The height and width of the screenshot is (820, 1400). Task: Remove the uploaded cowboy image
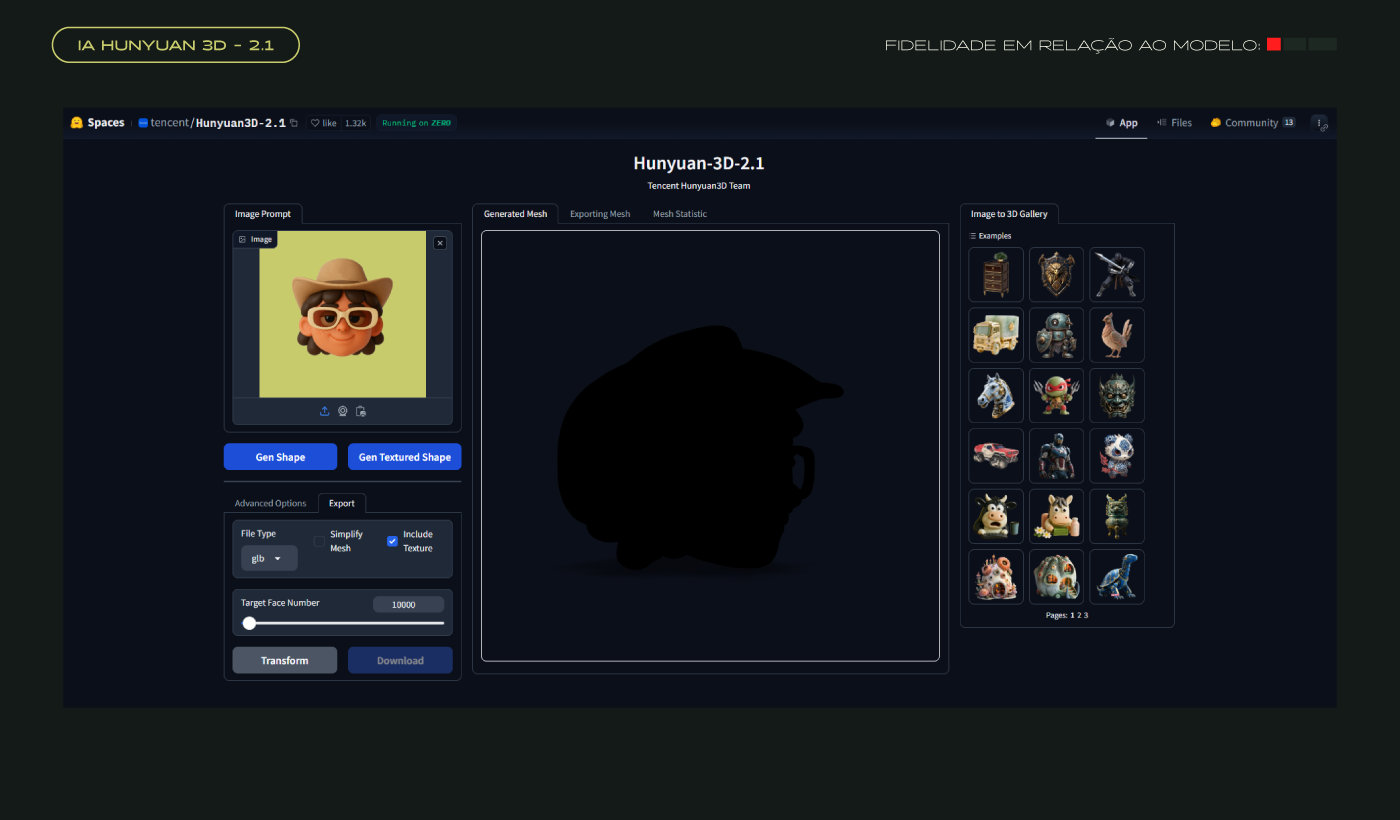(x=440, y=243)
